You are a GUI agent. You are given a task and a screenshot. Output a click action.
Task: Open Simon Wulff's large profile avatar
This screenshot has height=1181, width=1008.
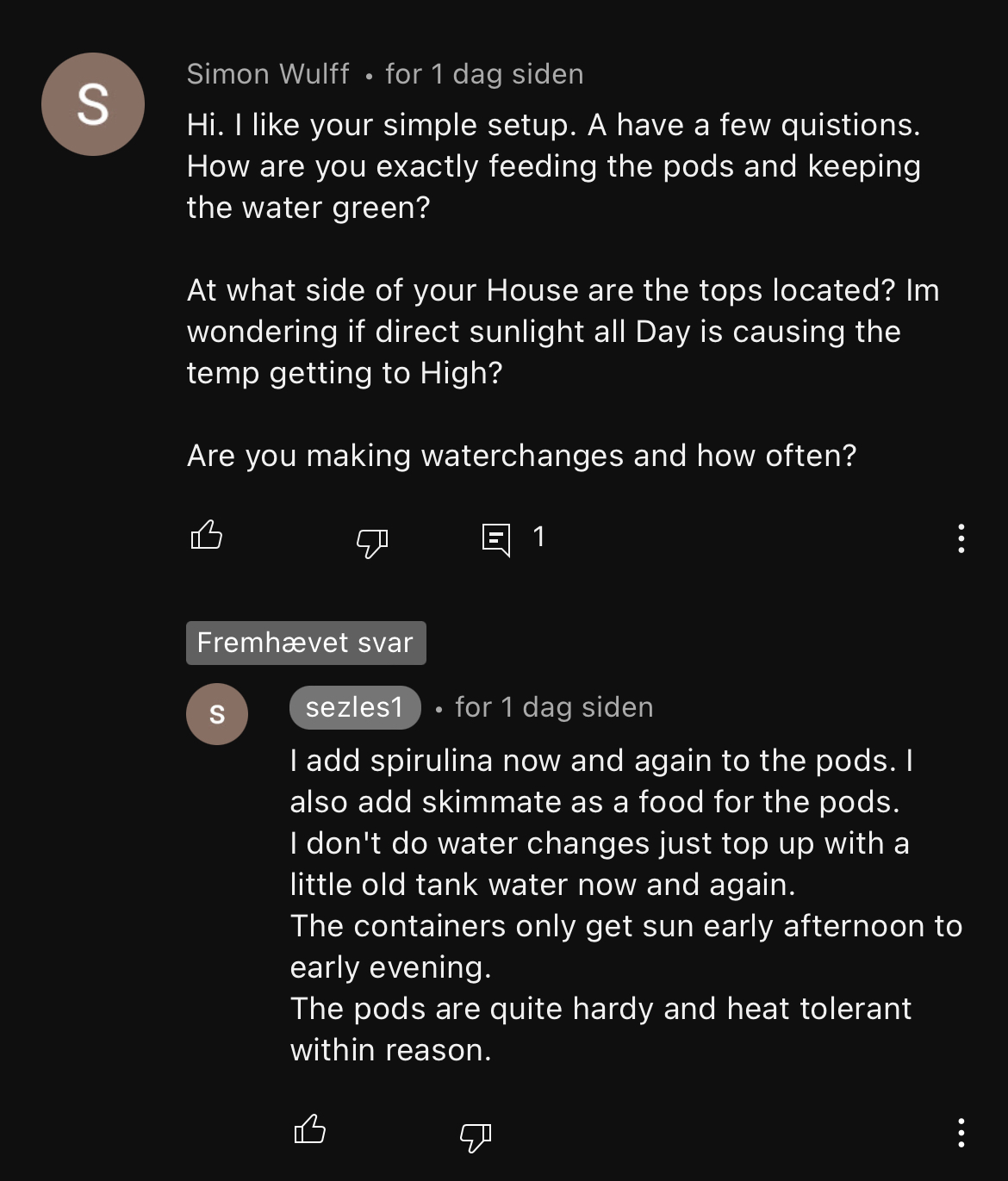click(x=93, y=104)
